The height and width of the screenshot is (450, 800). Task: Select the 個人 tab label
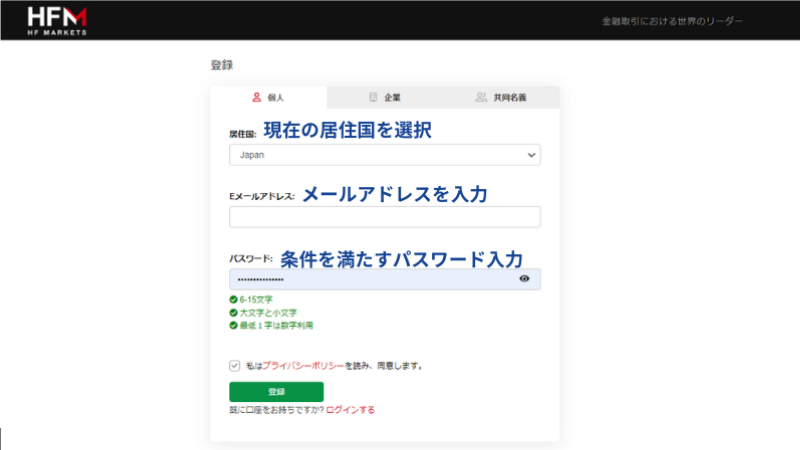[276, 98]
